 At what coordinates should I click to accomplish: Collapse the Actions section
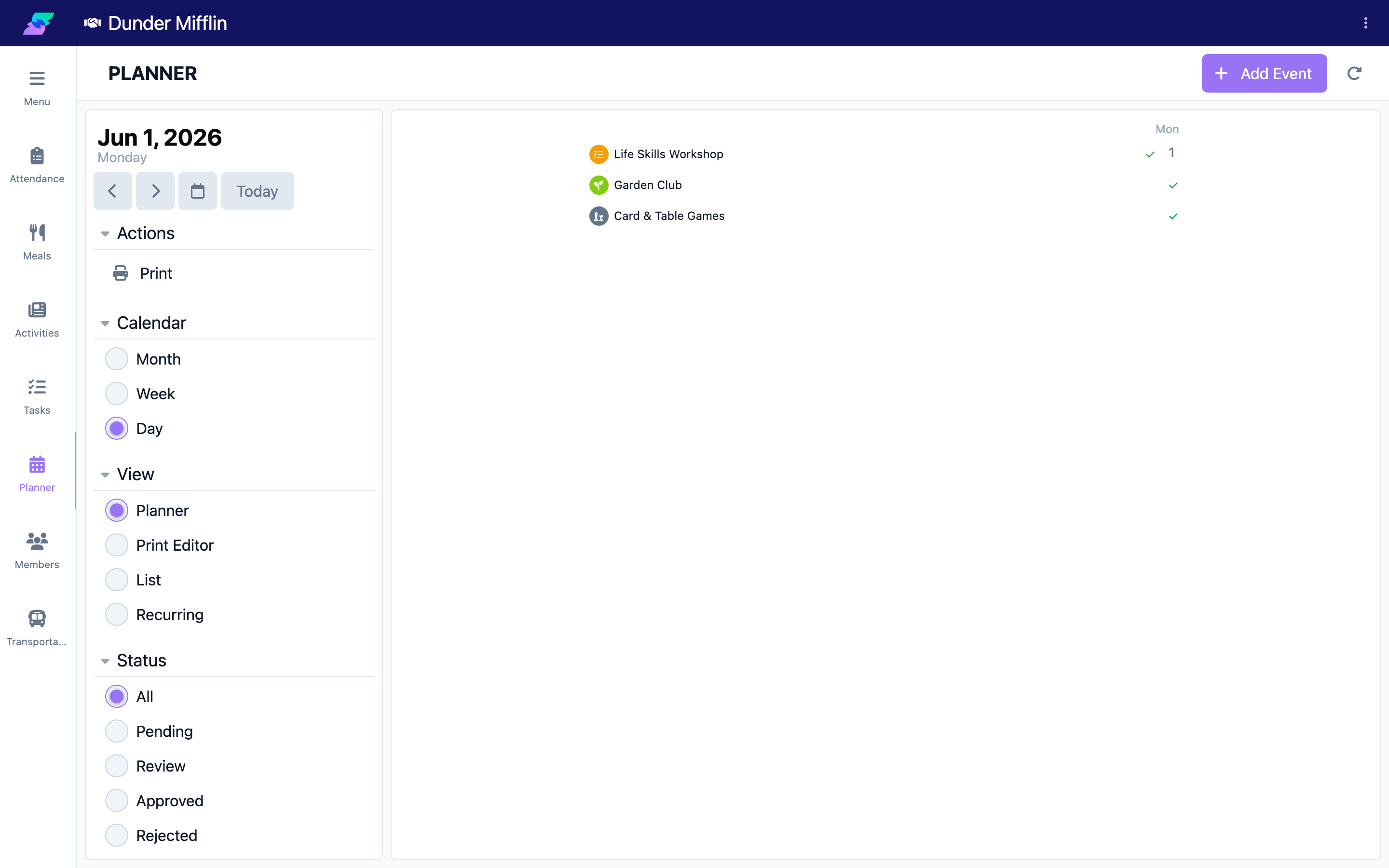click(x=105, y=234)
